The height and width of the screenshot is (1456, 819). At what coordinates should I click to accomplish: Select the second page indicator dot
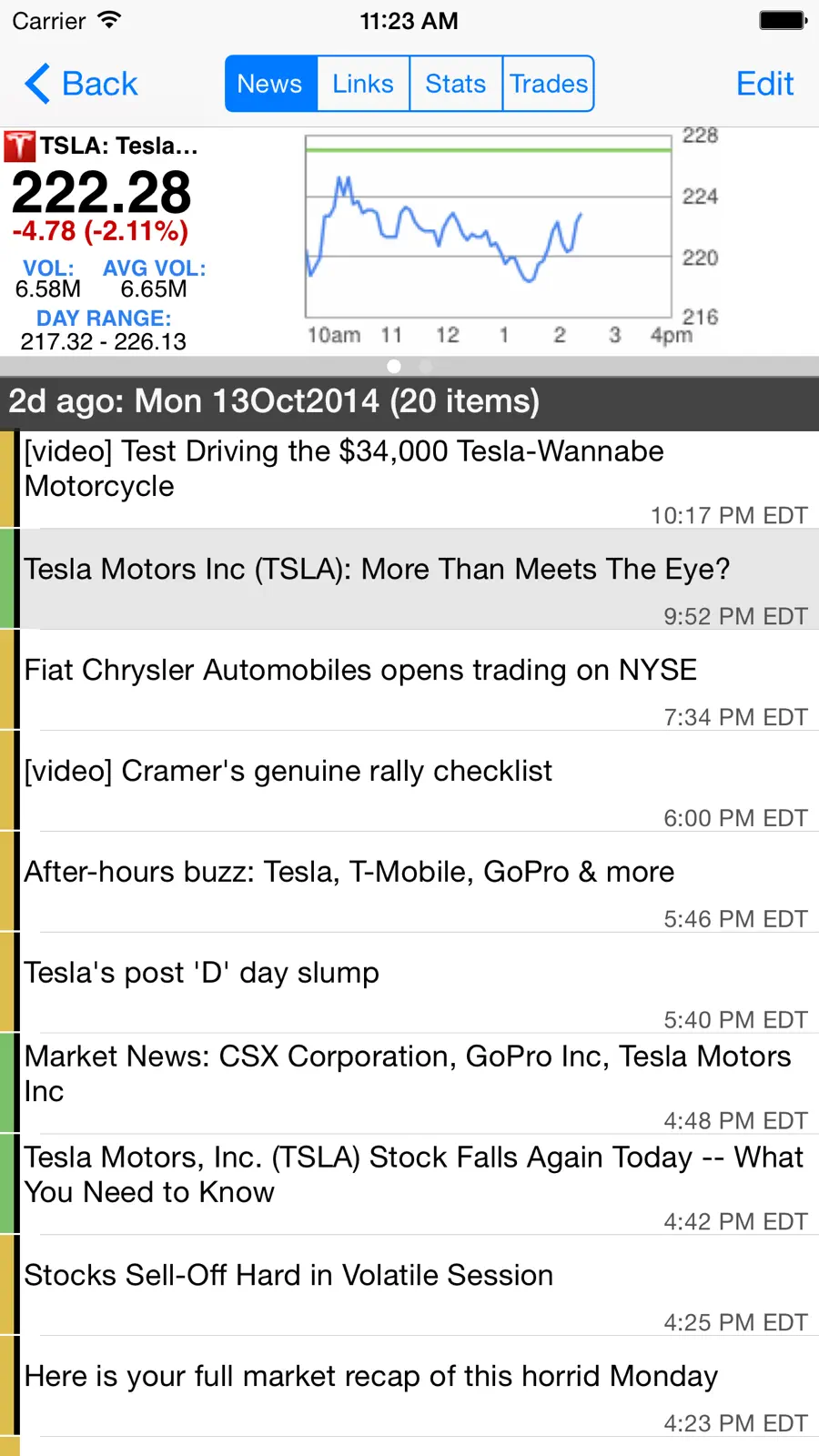coord(425,366)
